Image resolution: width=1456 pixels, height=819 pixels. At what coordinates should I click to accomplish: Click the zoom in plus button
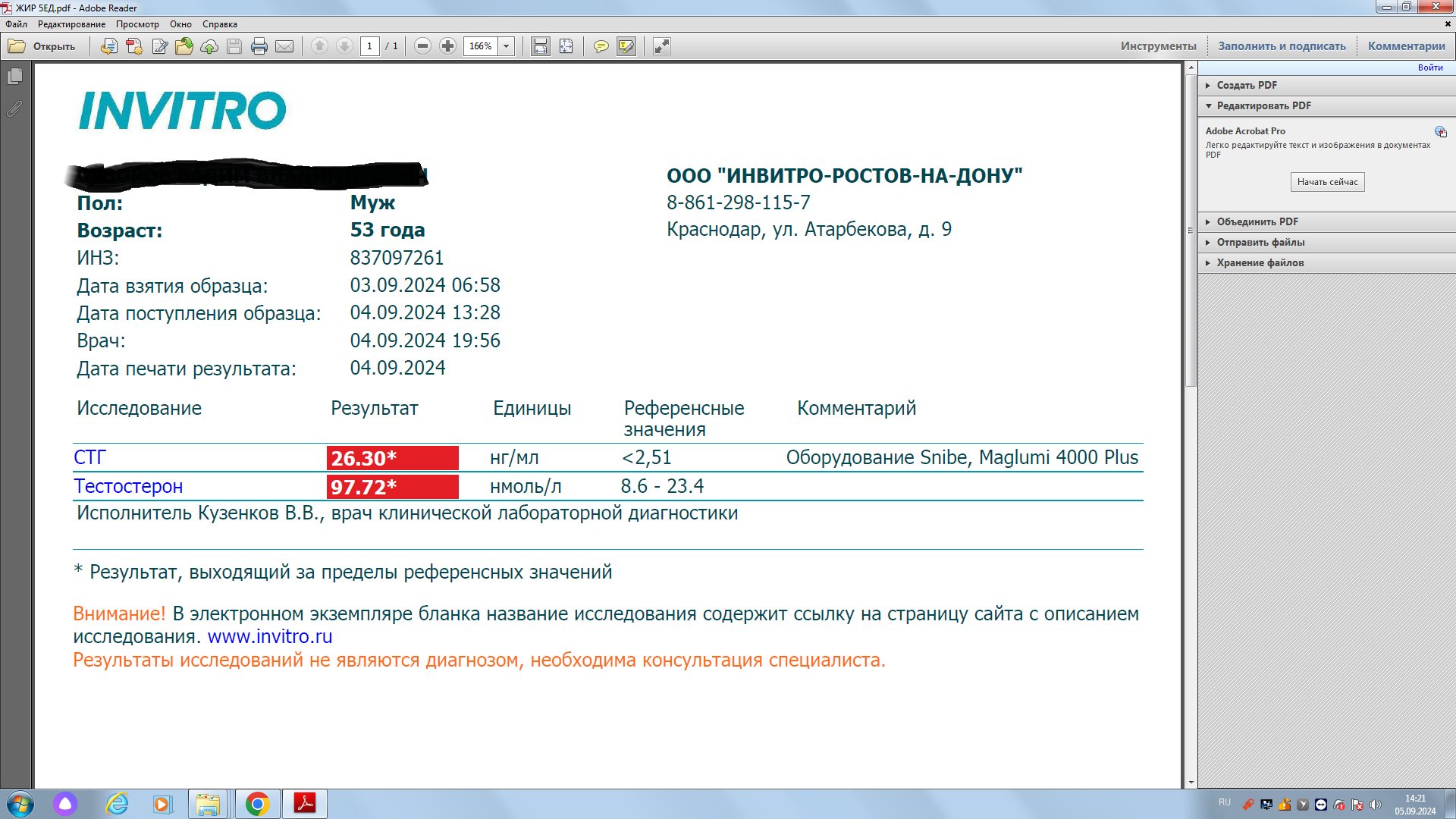click(x=448, y=46)
